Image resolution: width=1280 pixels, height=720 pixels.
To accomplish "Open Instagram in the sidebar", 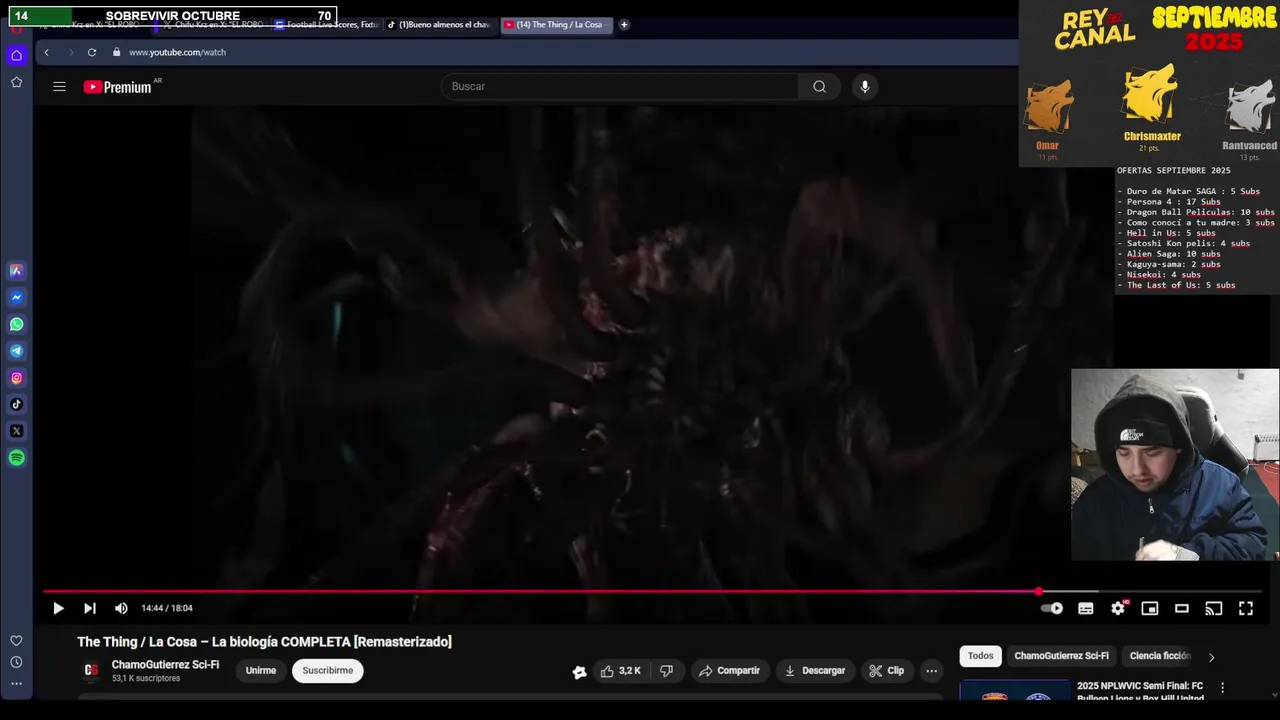I will pos(16,378).
